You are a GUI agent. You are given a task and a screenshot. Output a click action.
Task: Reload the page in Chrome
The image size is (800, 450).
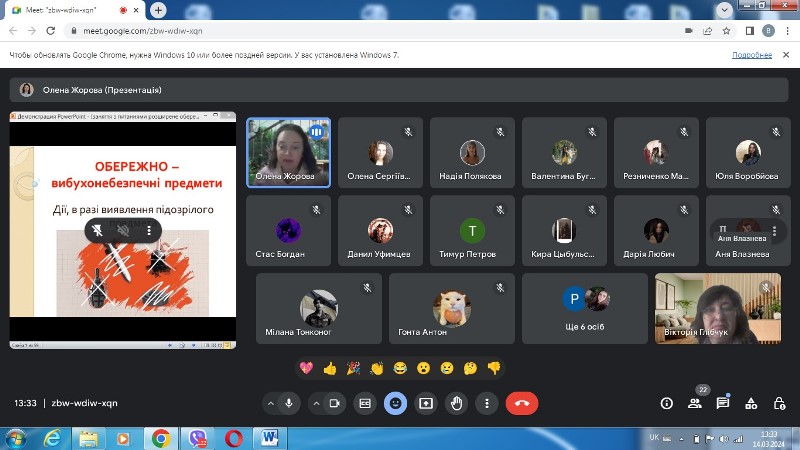[x=51, y=31]
